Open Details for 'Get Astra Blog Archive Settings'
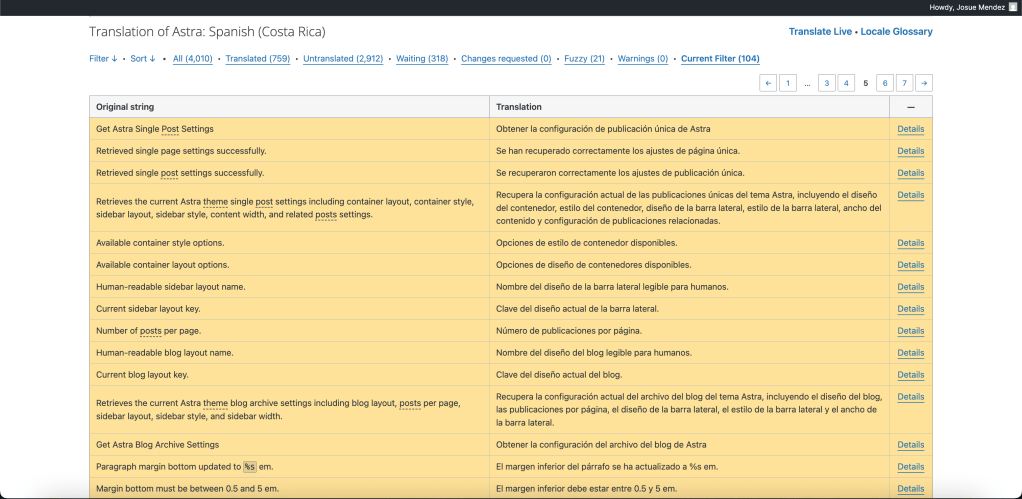Image resolution: width=1022 pixels, height=499 pixels. click(x=910, y=445)
